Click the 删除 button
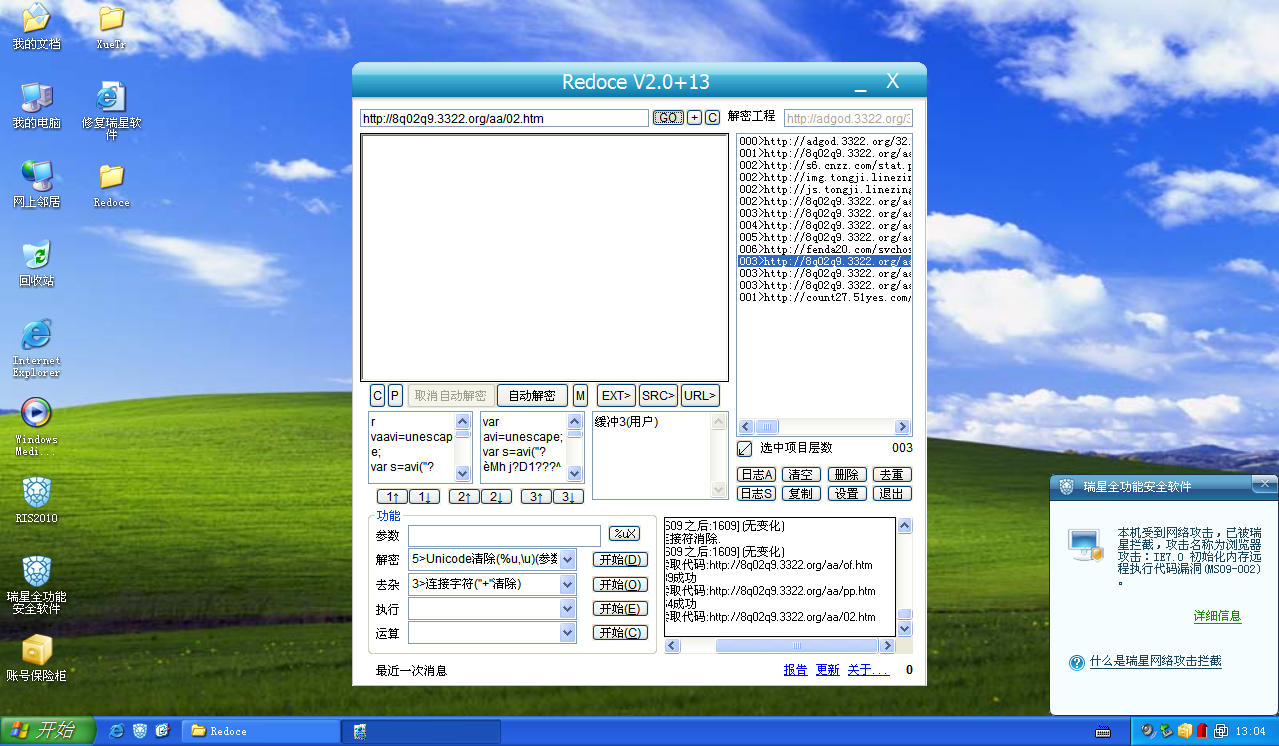The image size is (1279, 746). (846, 475)
